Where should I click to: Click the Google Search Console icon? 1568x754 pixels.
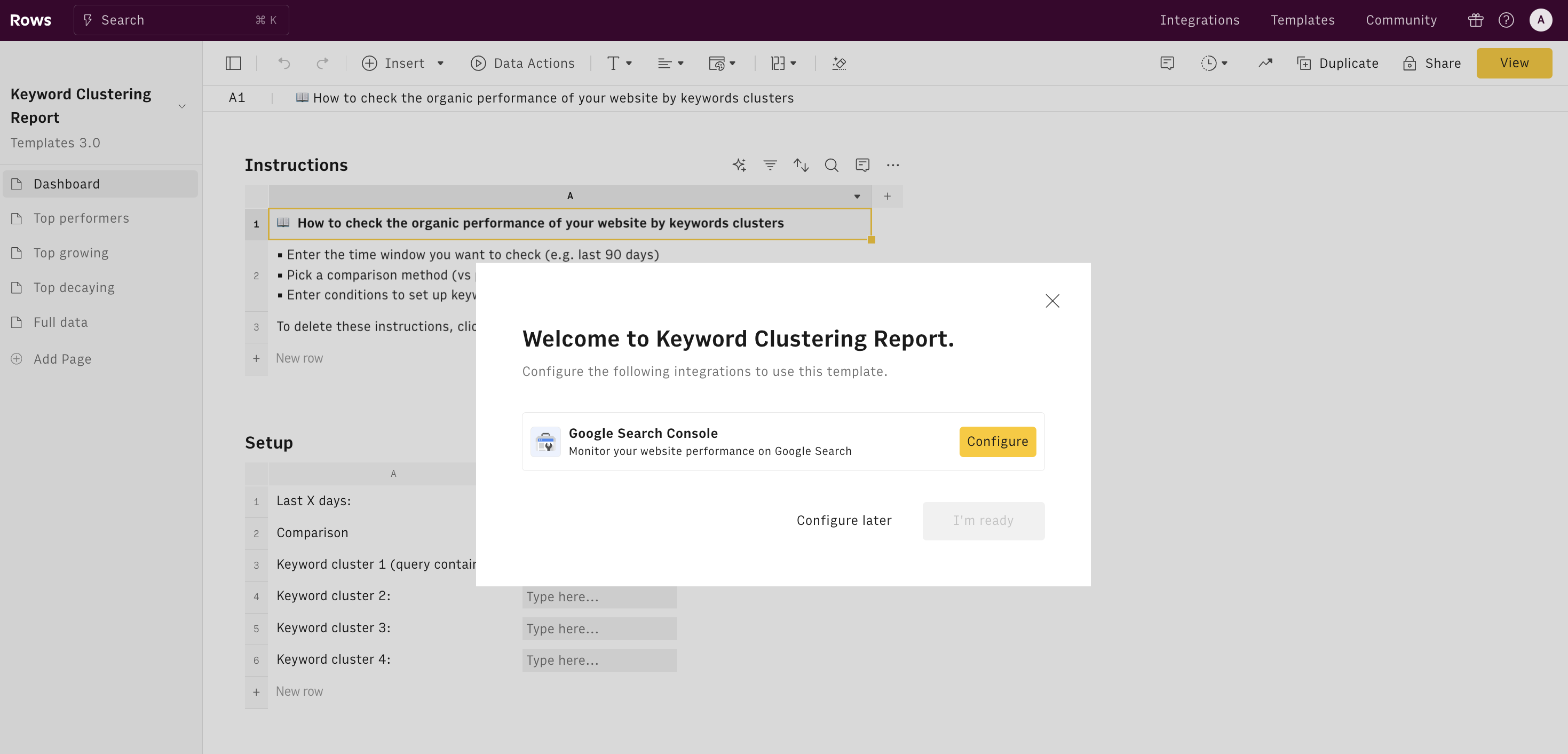(x=545, y=442)
